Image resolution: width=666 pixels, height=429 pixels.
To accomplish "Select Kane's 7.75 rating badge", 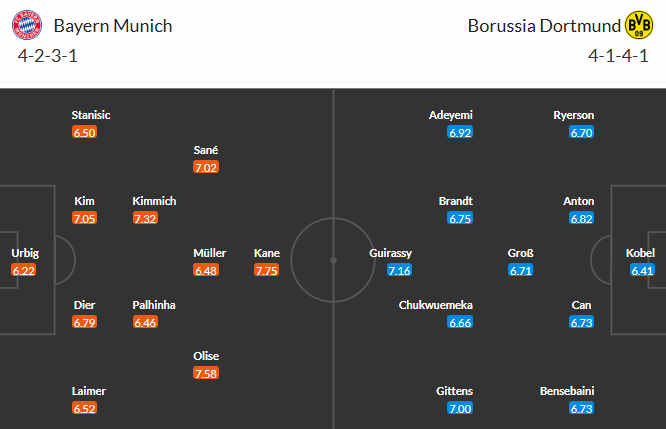I will [x=266, y=270].
